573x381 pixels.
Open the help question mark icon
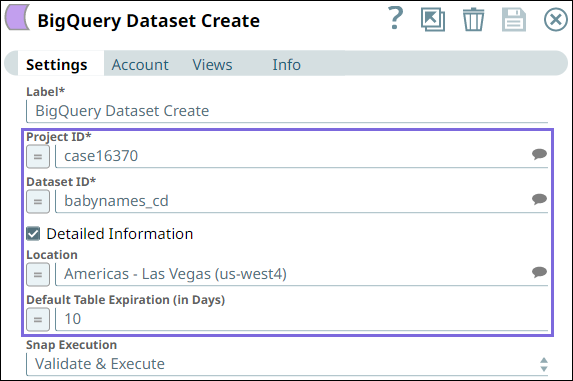pos(395,18)
